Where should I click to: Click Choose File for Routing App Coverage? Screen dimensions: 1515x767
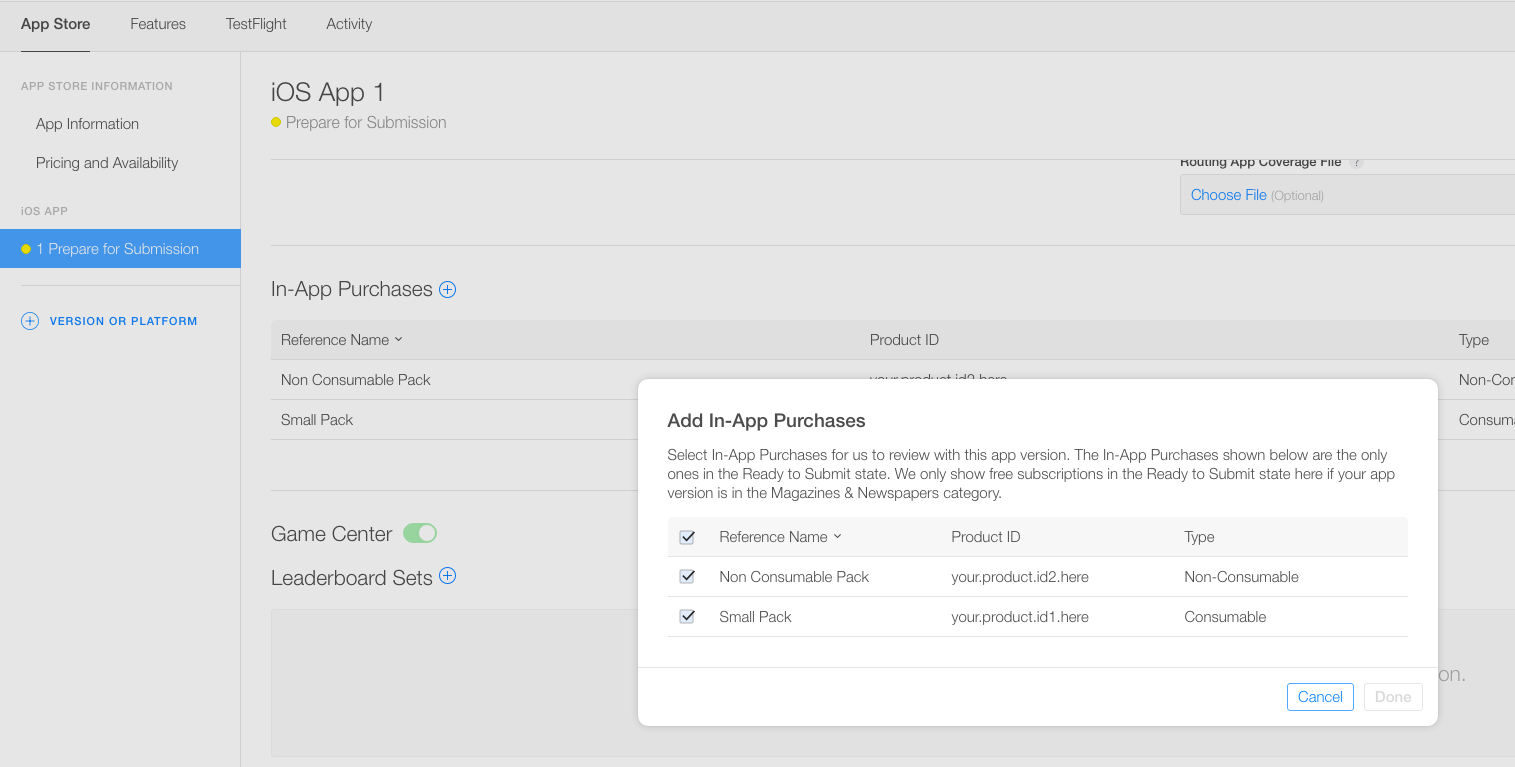pyautogui.click(x=1228, y=194)
